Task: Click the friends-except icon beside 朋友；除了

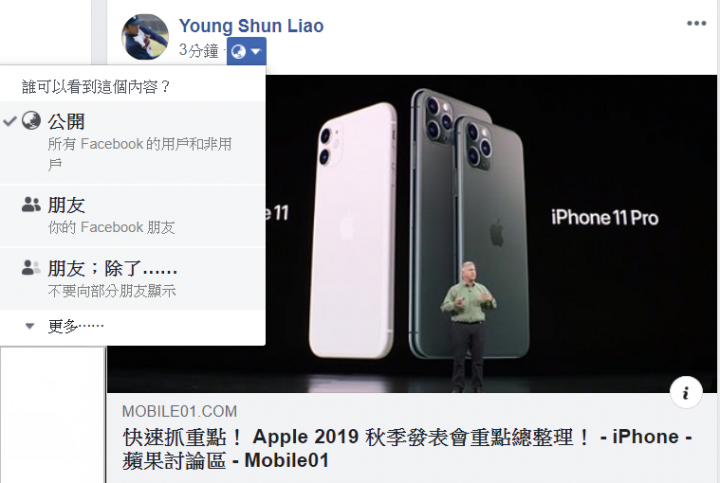Action: pyautogui.click(x=31, y=268)
